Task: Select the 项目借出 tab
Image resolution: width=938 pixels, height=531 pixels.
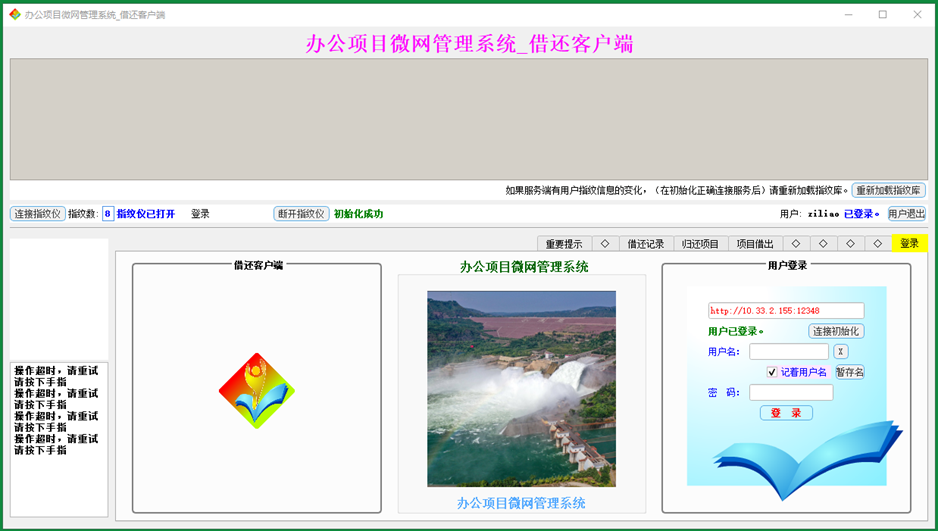Action: tap(755, 243)
